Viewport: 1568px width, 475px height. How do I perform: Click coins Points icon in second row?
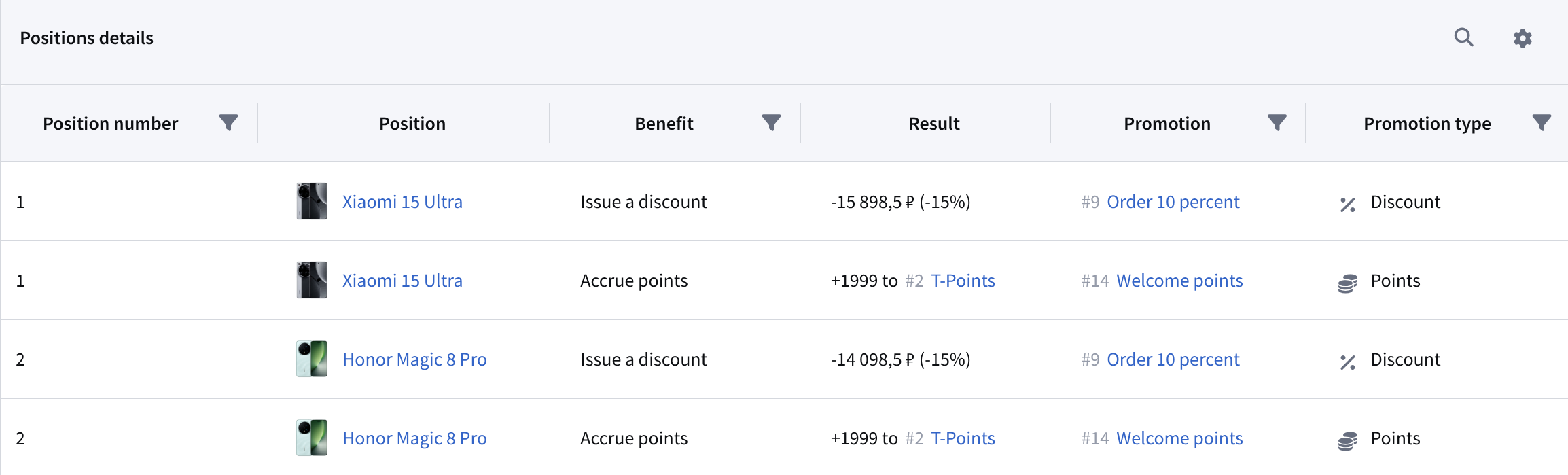pos(1348,283)
